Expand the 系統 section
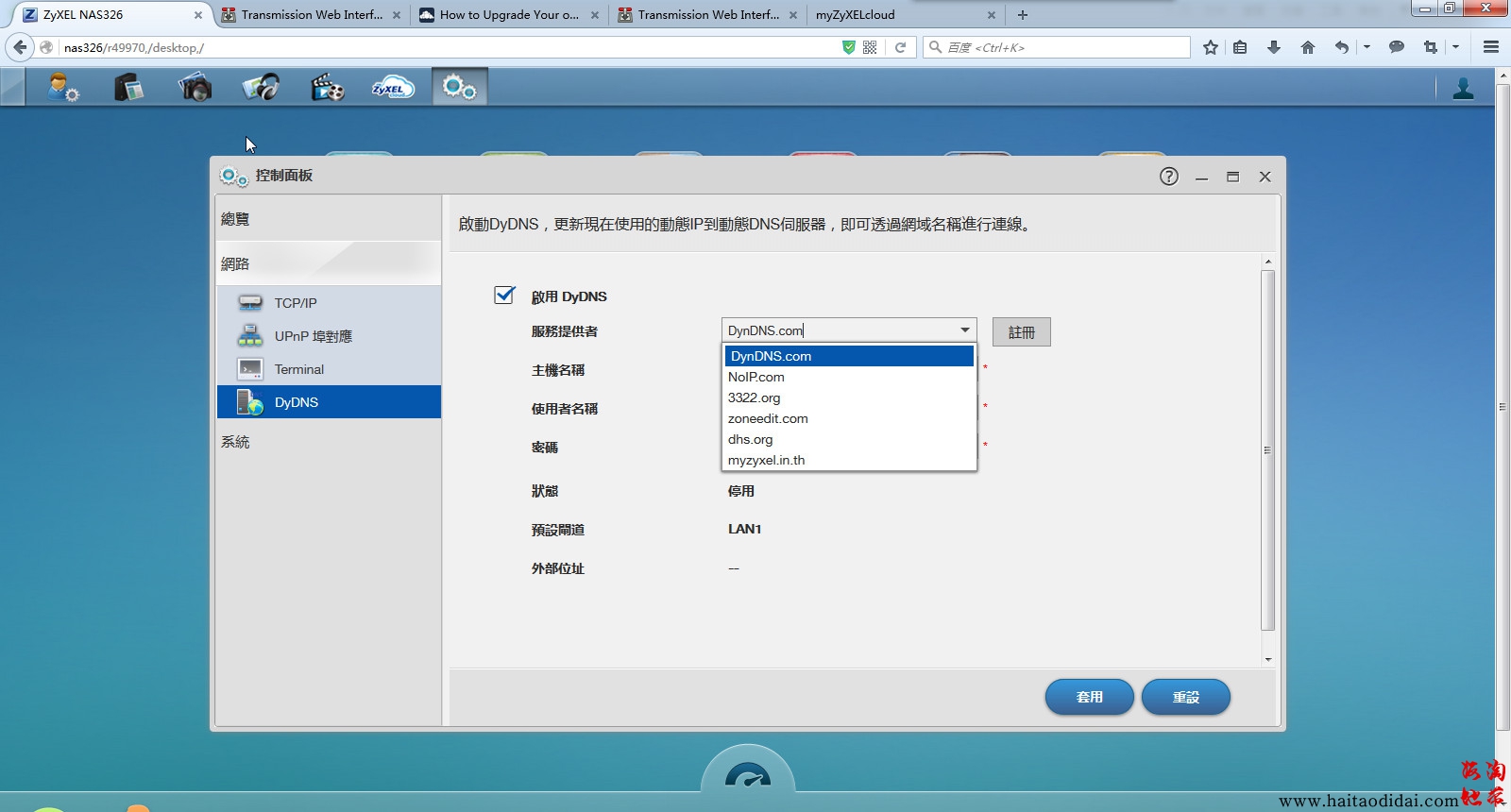Screen dimensions: 1511x812 [329, 442]
